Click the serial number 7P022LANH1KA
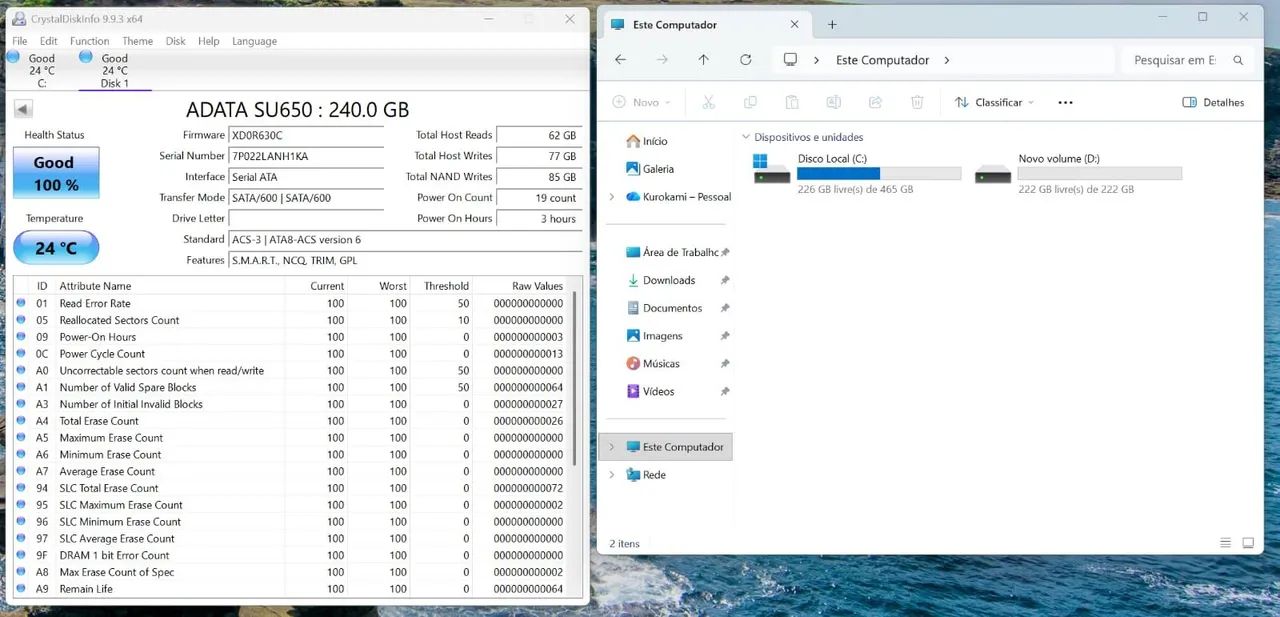The width and height of the screenshot is (1280, 617). (306, 156)
